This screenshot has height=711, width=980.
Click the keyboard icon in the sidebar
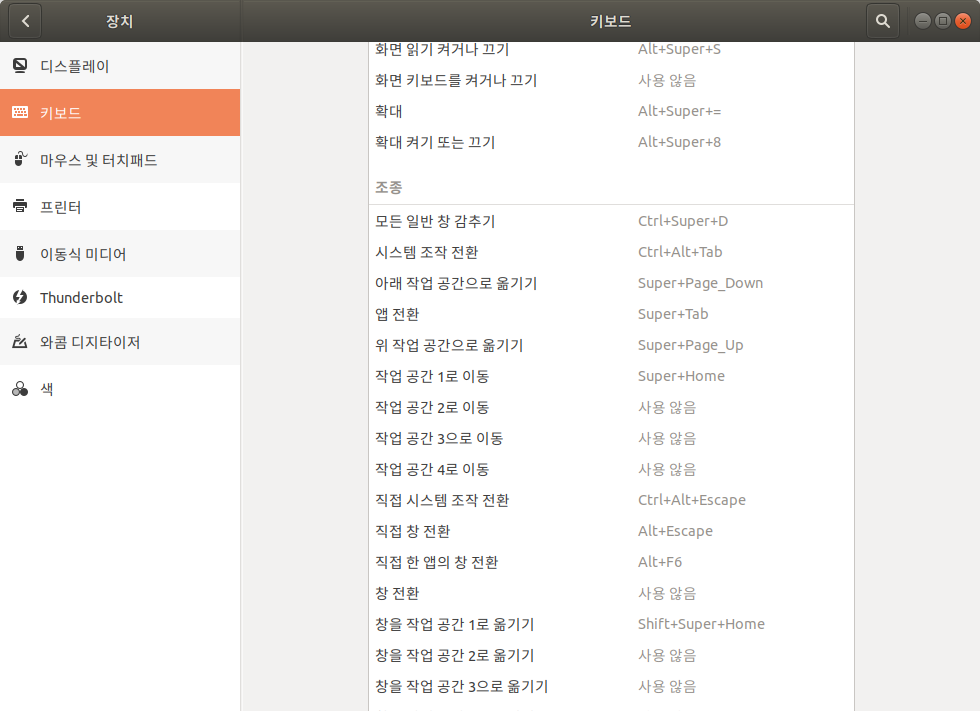[20, 112]
